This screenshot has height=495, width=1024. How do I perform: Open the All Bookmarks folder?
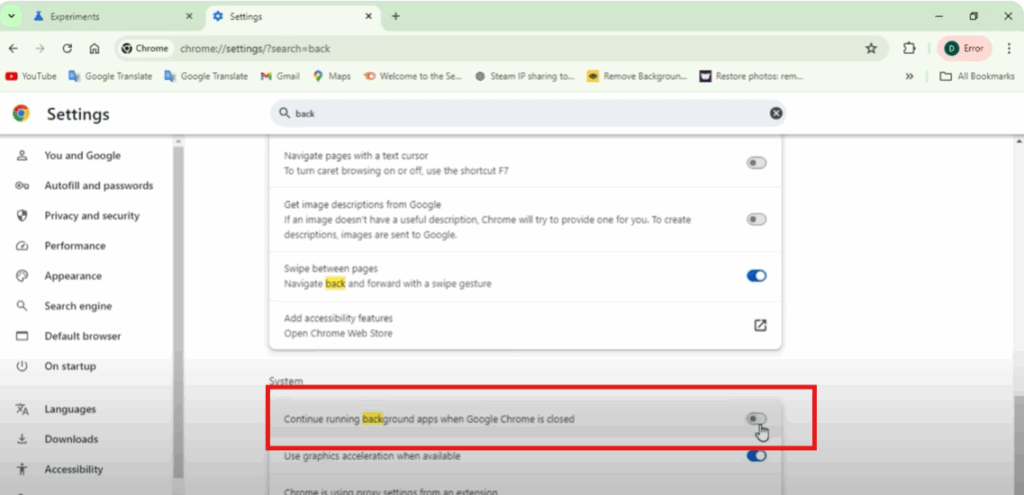pos(977,76)
